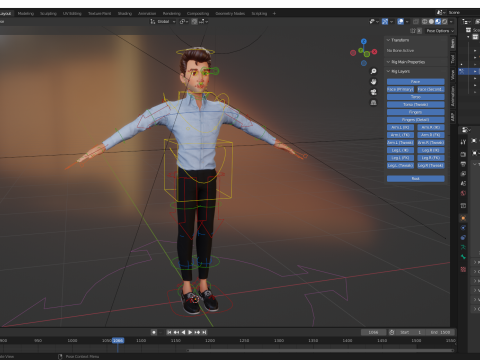Viewport: 480px width, 360px height.
Task: Jump to the timeline start frame
Action: click(x=169, y=332)
